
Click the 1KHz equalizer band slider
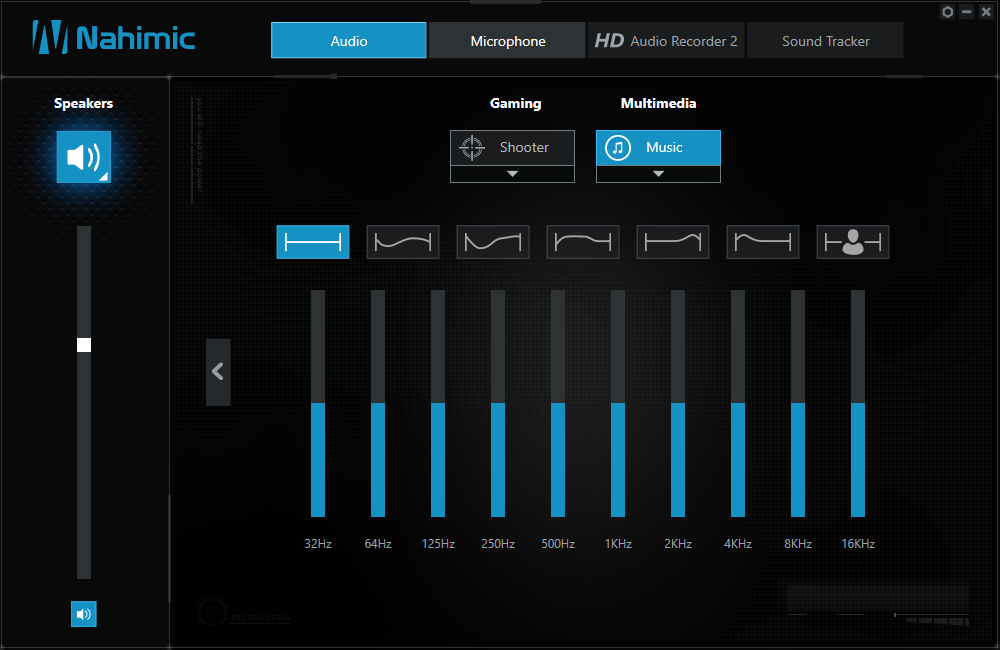point(618,404)
